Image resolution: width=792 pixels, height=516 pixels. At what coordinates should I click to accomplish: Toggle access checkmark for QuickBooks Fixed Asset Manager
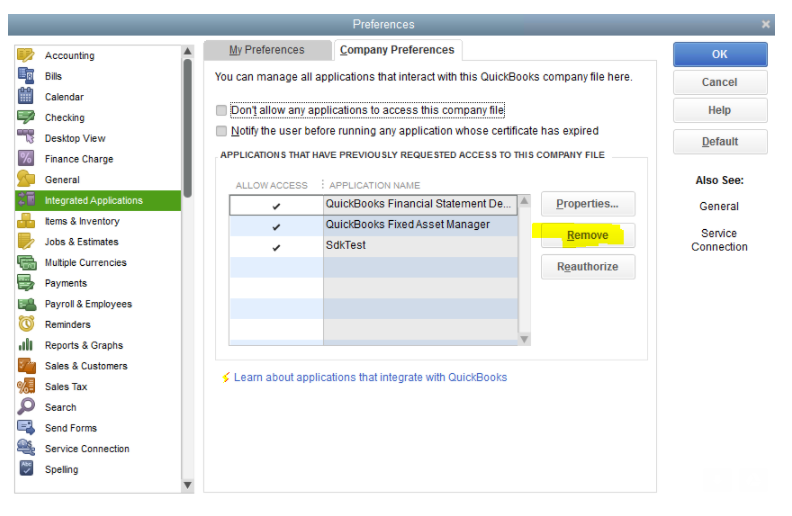click(x=276, y=226)
